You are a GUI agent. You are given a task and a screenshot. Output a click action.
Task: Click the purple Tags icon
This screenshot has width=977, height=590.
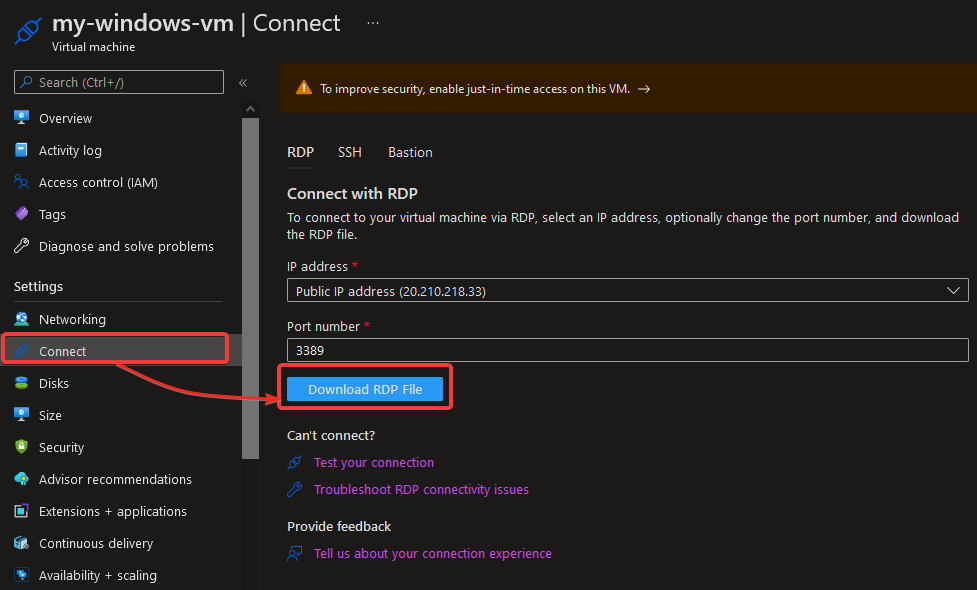22,214
